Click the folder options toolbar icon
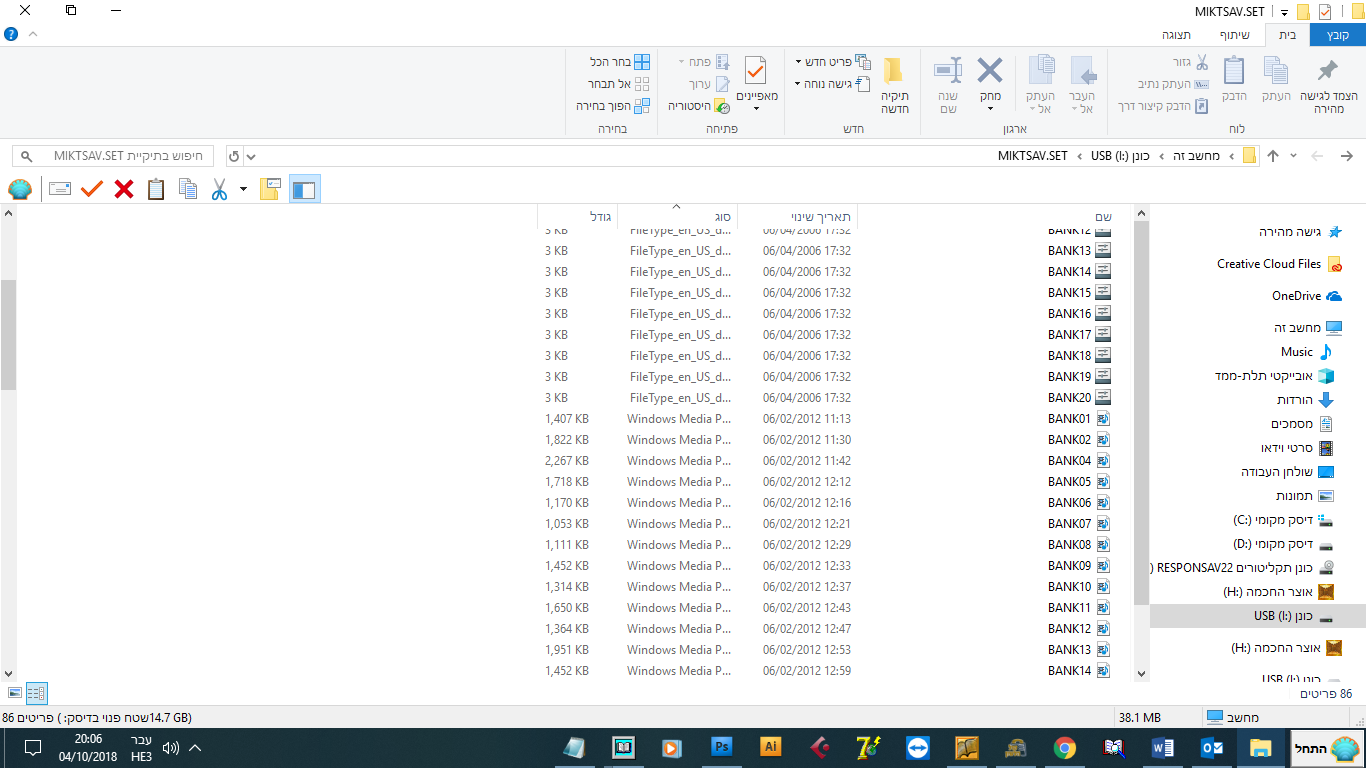The width and height of the screenshot is (1366, 768). click(x=270, y=189)
